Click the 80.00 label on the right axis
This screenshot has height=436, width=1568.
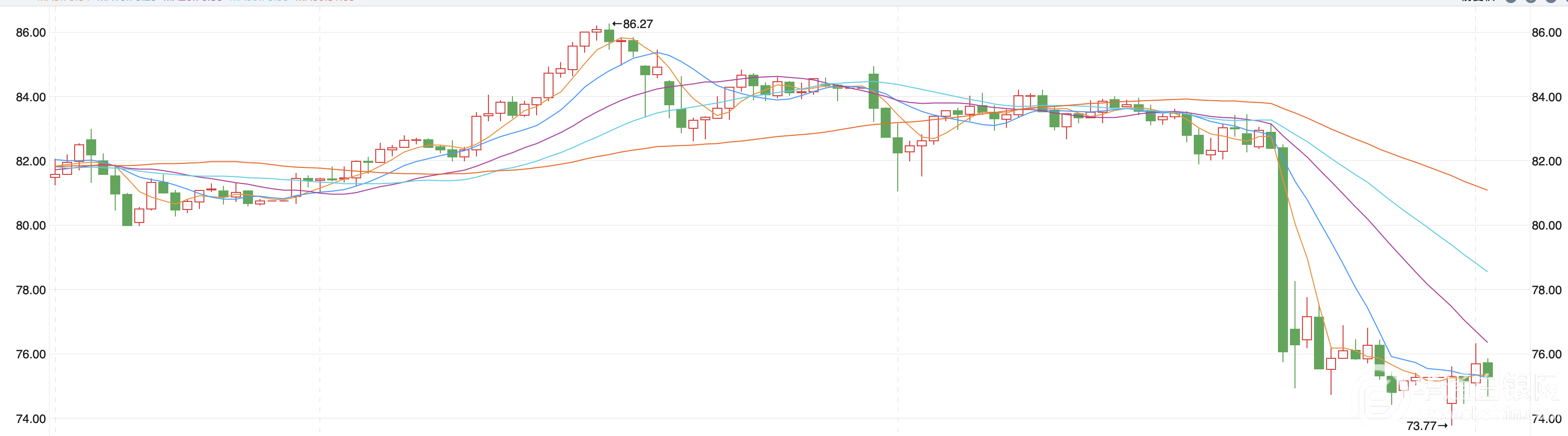[x=1546, y=226]
